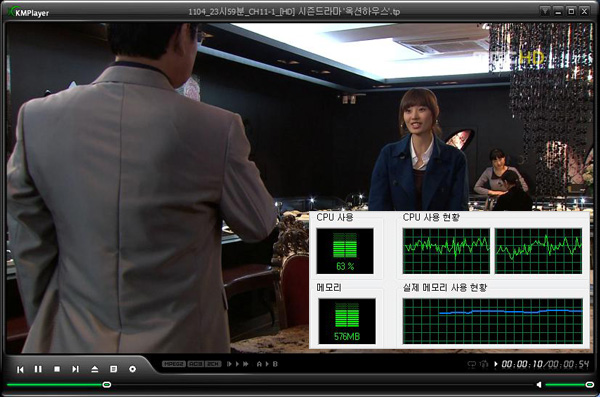600x397 pixels.
Task: Open the control box gear icon
Action: [132, 369]
